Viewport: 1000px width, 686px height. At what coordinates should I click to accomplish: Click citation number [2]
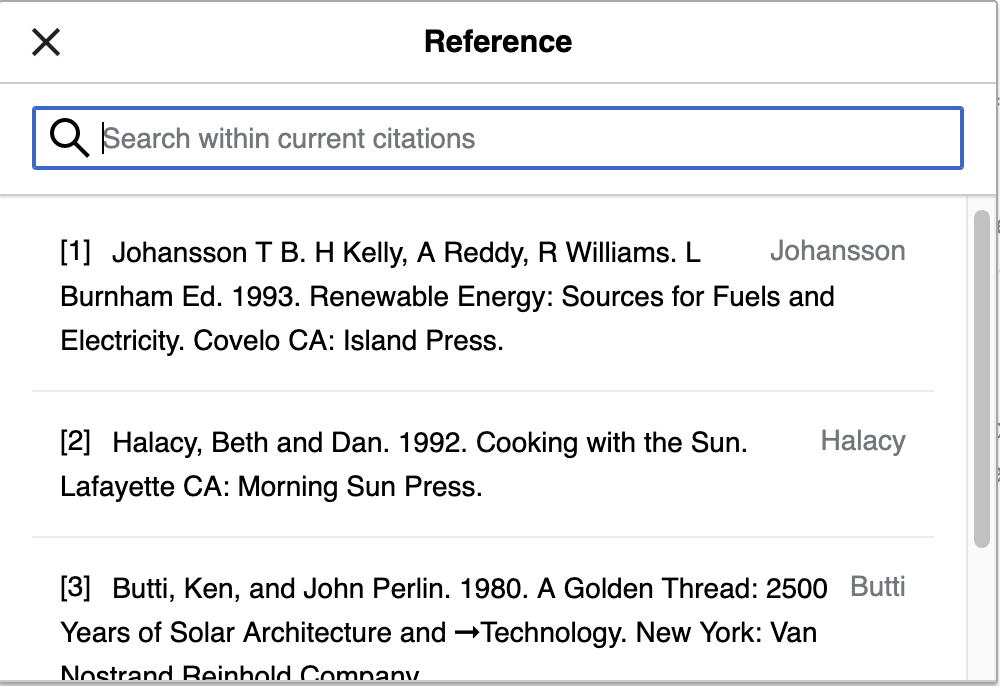tap(75, 442)
